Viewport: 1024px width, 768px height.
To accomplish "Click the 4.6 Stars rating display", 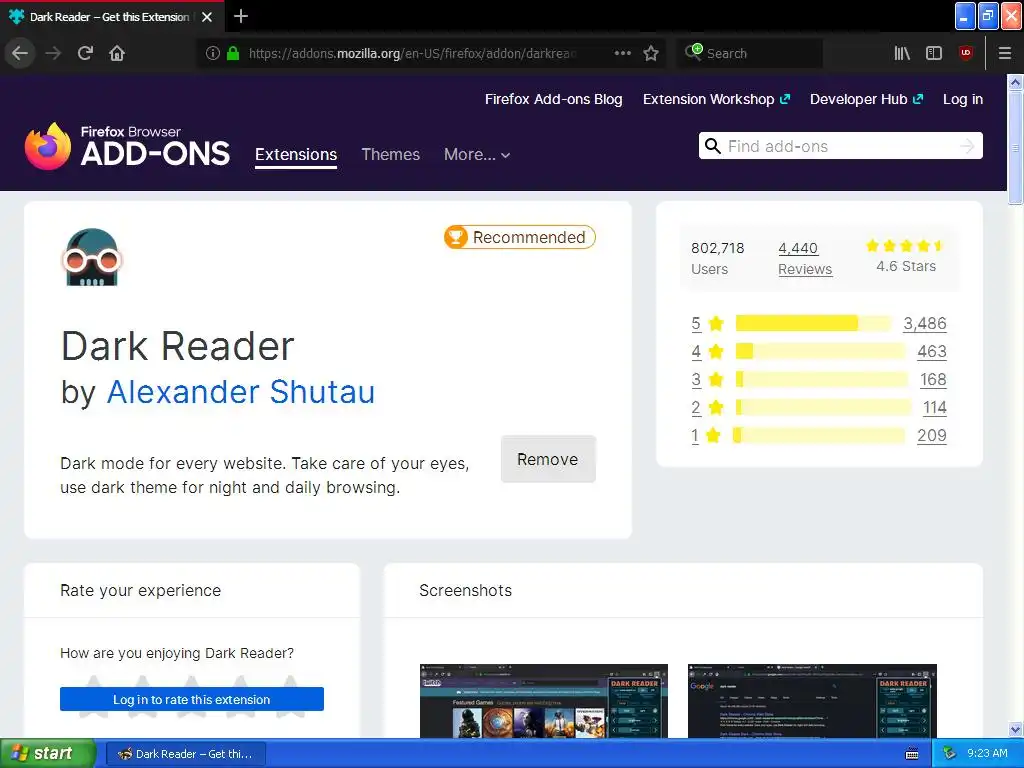I will tap(906, 256).
